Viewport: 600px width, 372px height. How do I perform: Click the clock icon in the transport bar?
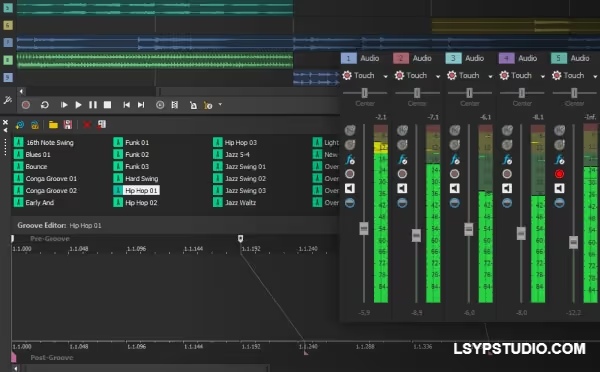[x=160, y=105]
